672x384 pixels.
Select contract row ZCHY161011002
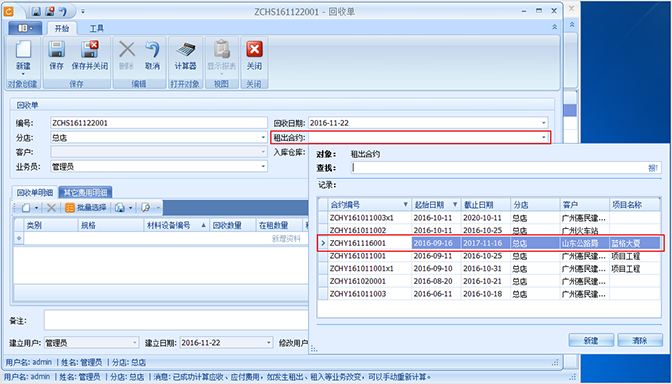[x=489, y=231]
